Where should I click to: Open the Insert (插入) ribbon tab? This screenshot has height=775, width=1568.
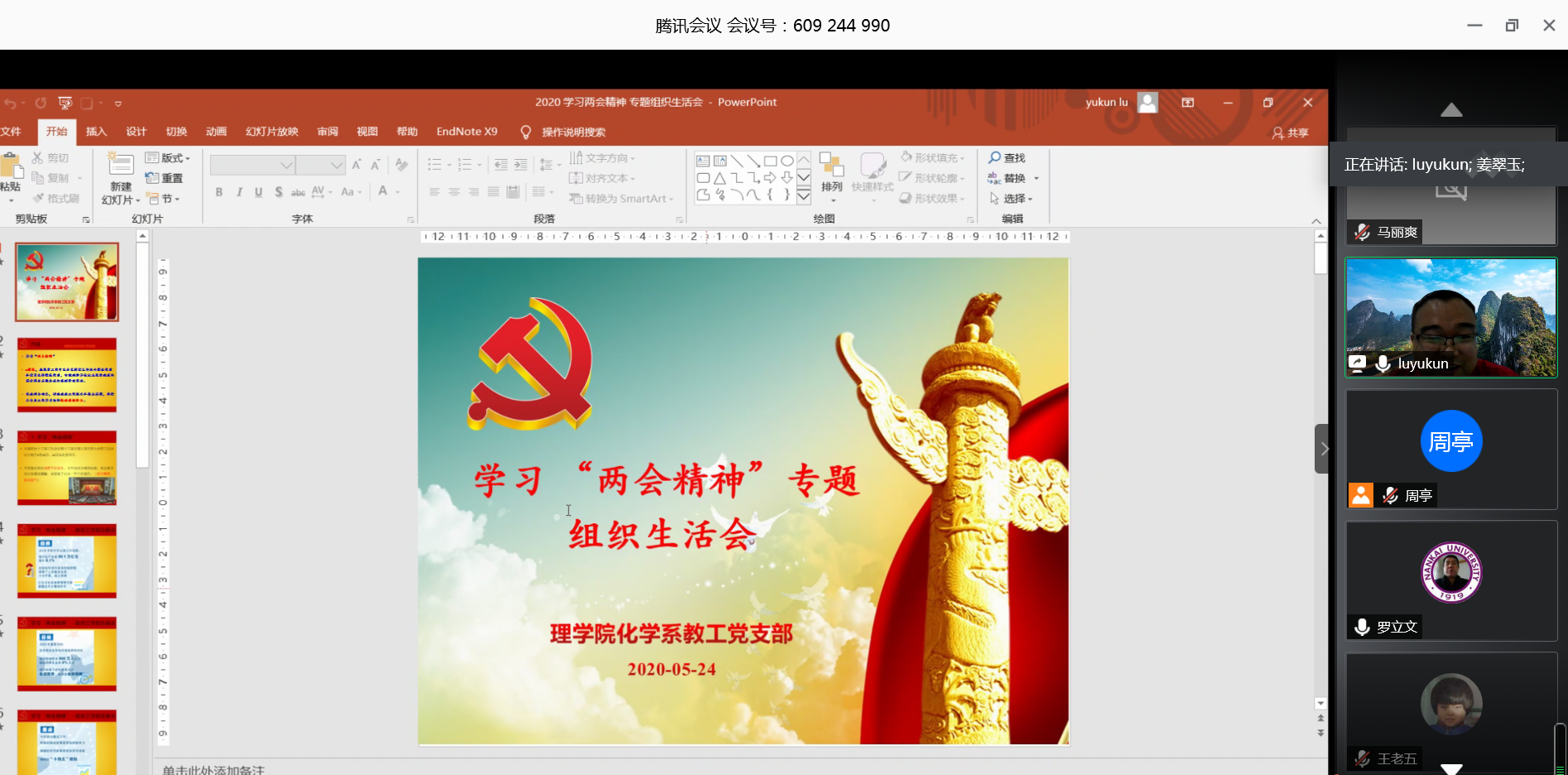[x=96, y=132]
